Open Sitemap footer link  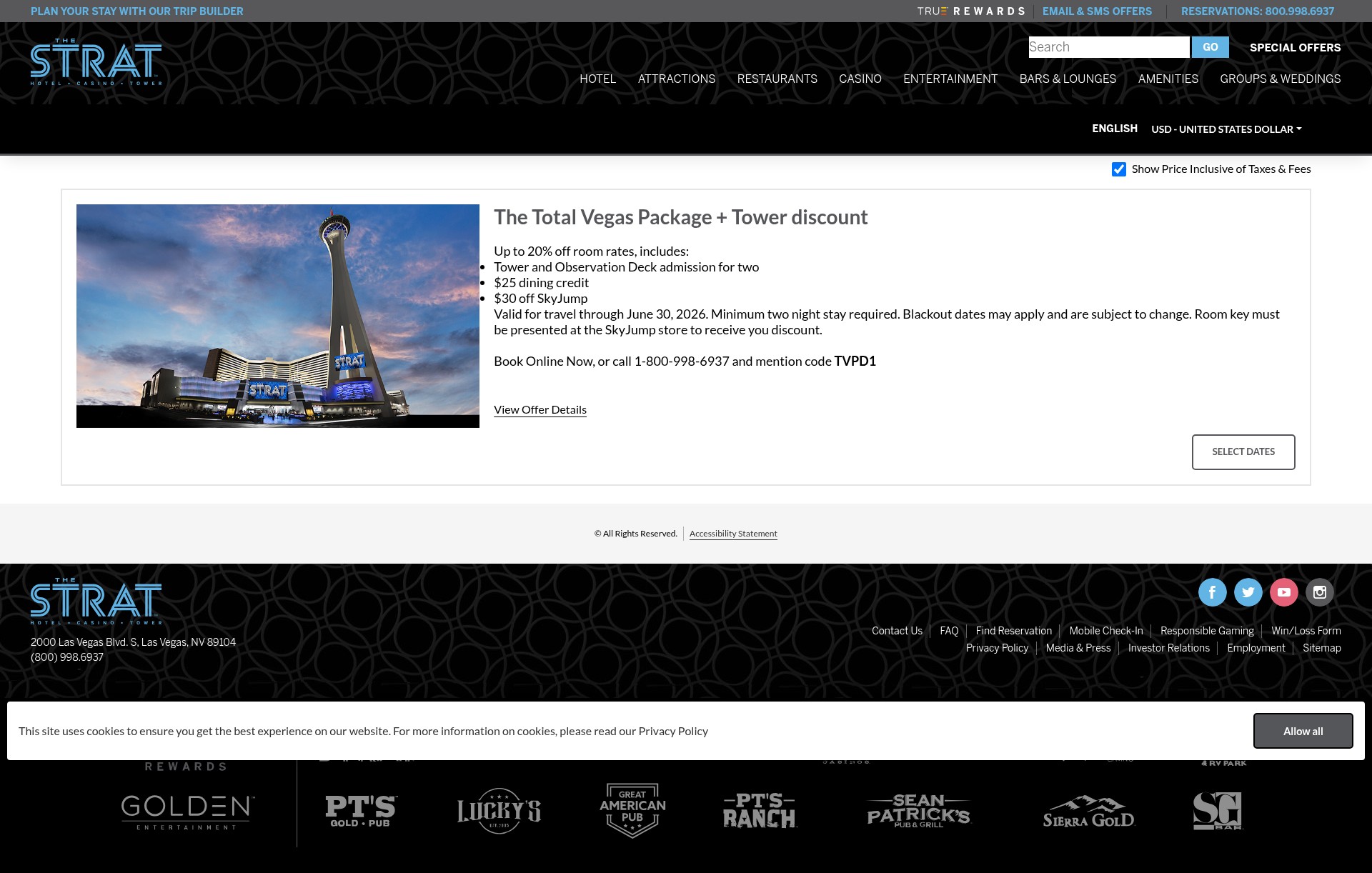click(x=1321, y=648)
